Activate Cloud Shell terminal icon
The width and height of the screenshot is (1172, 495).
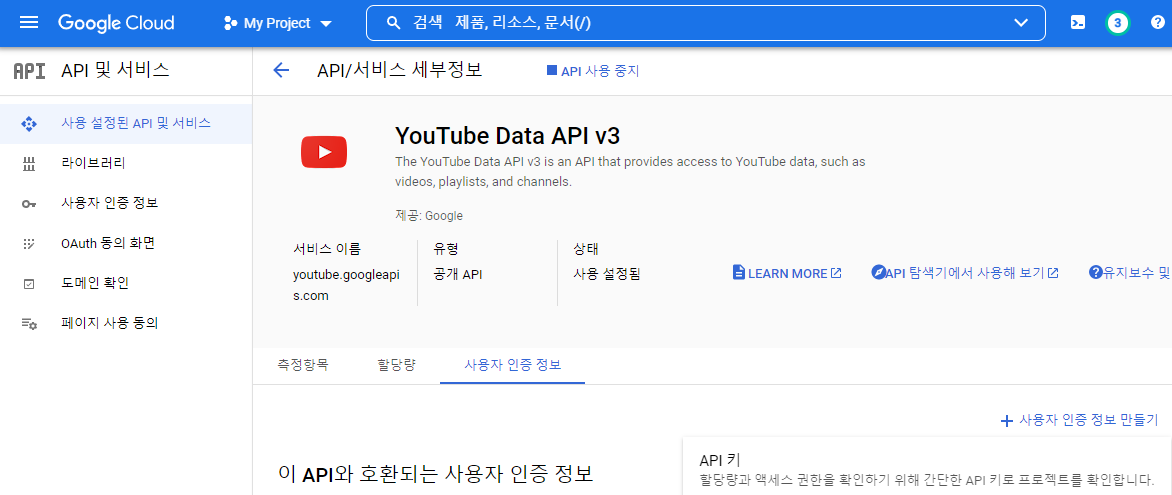[1078, 23]
